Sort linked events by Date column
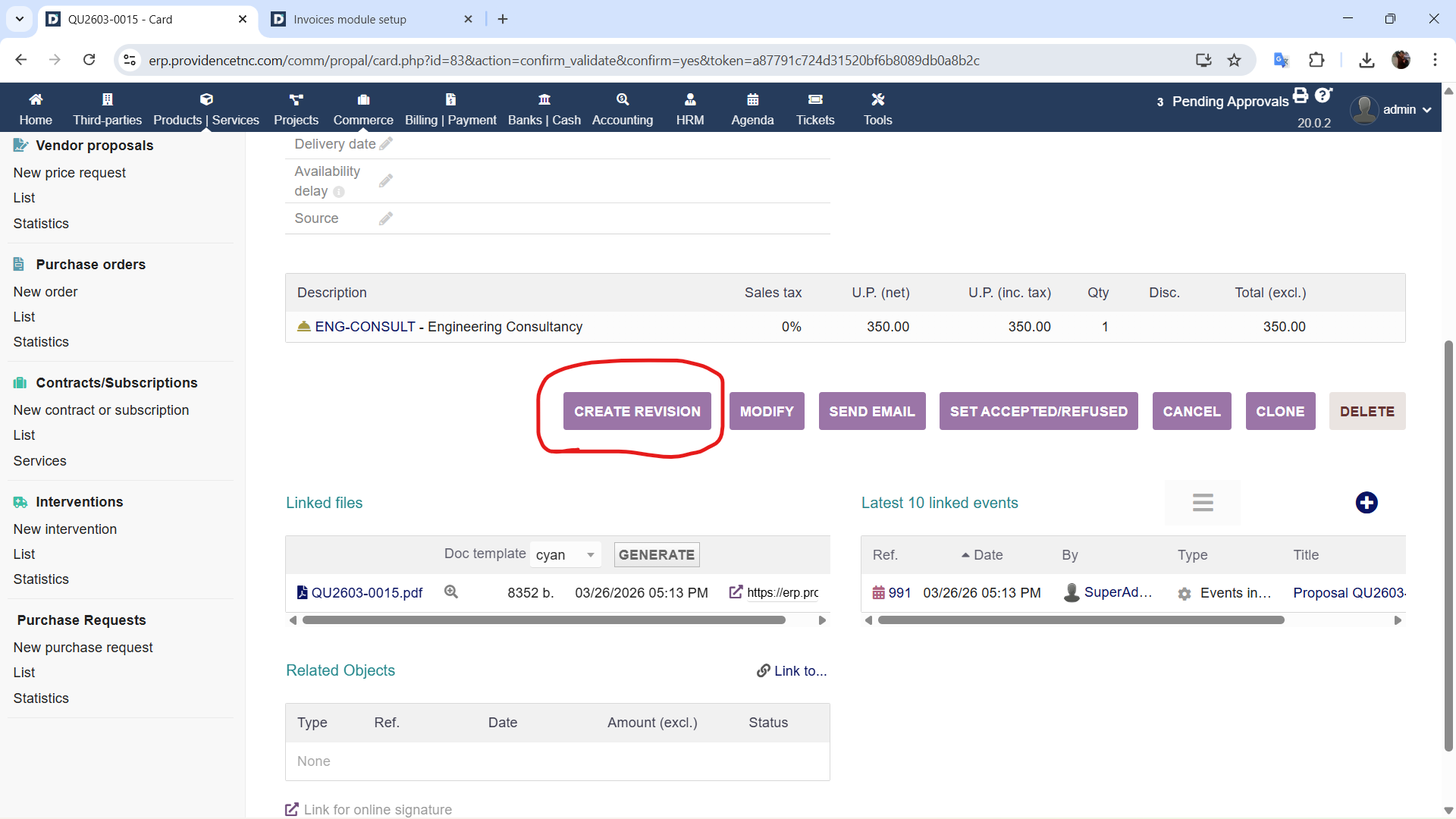This screenshot has width=1456, height=819. [987, 555]
